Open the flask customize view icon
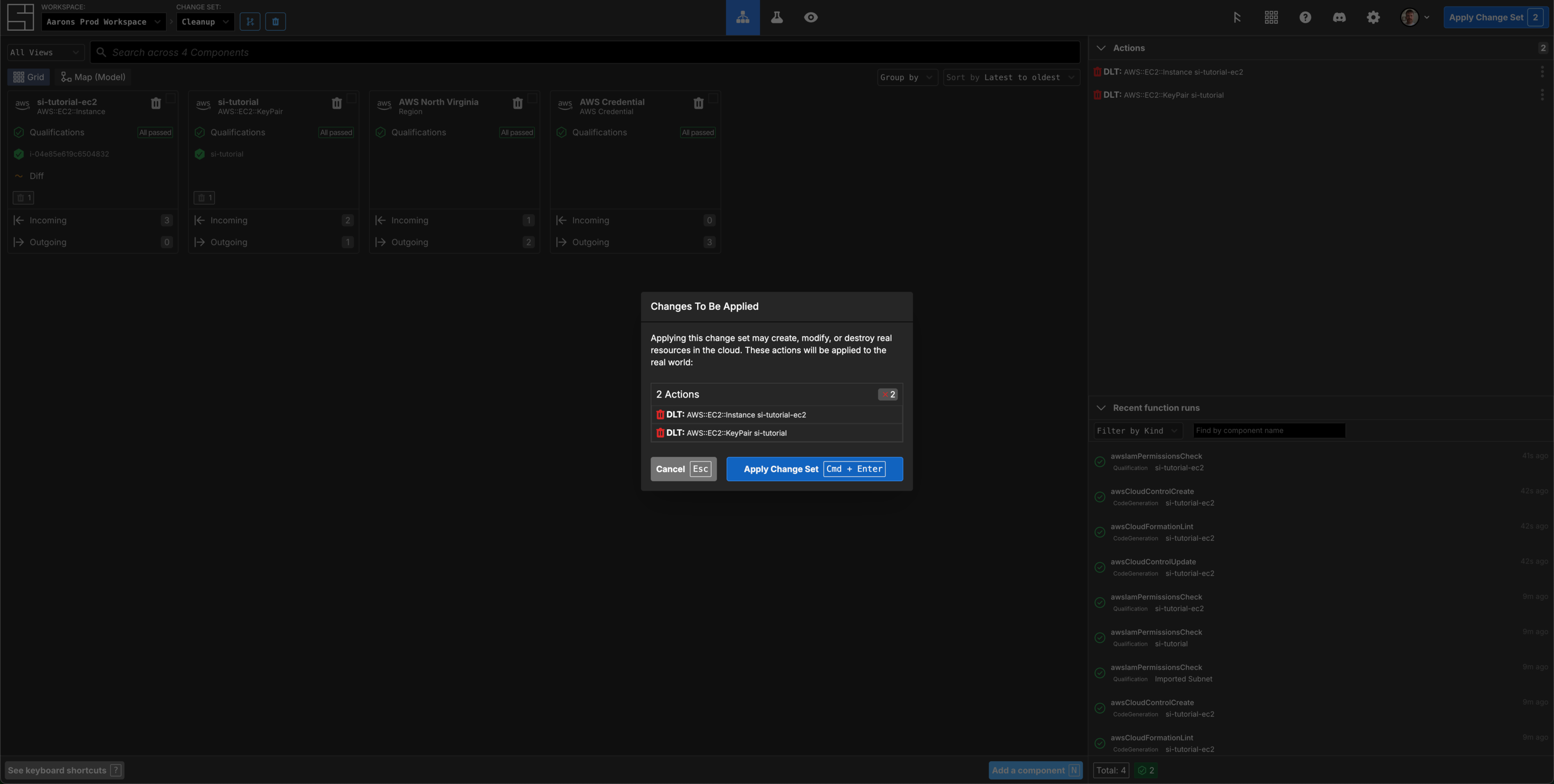 point(777,17)
